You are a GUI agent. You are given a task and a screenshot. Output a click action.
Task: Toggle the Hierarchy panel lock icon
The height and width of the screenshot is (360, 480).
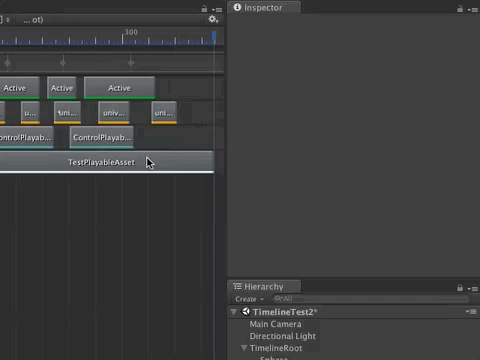(460, 288)
